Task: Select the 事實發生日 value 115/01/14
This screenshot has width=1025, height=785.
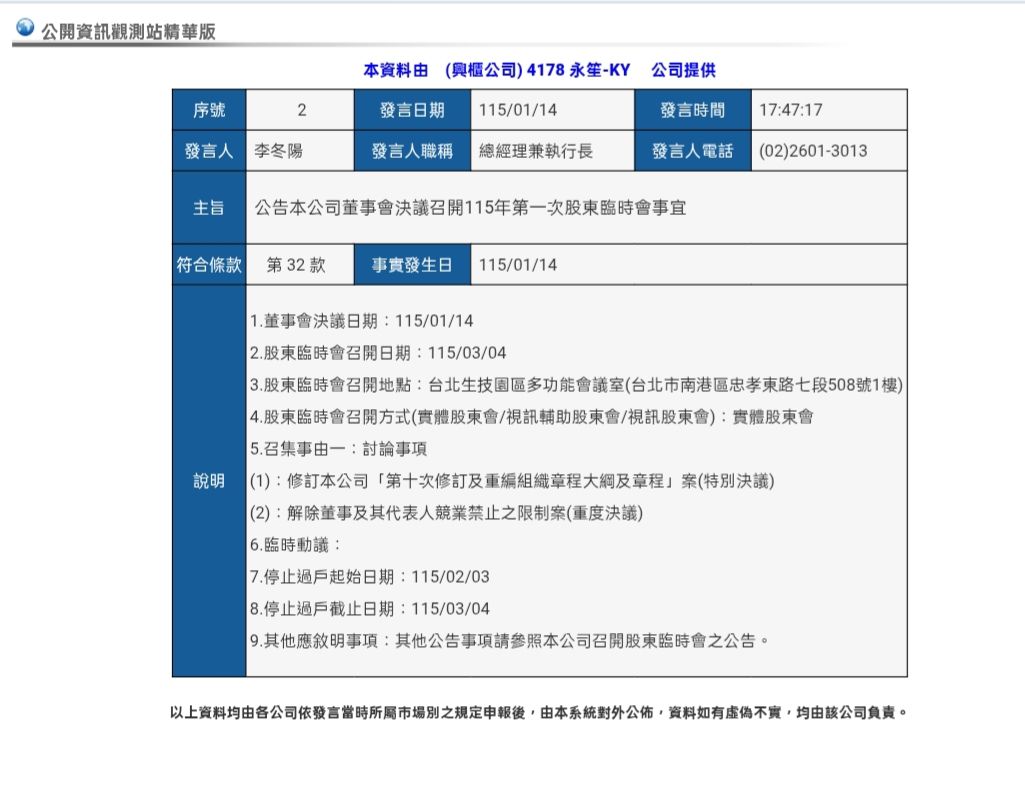Action: 518,265
